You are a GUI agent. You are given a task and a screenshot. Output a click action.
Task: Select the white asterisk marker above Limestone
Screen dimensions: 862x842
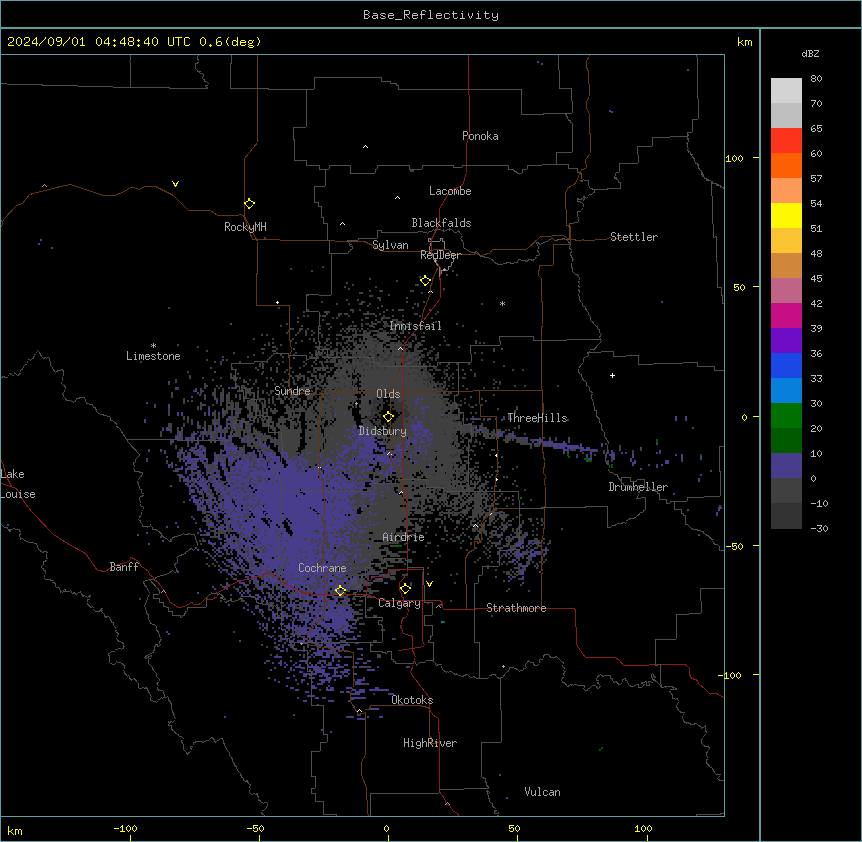(153, 346)
